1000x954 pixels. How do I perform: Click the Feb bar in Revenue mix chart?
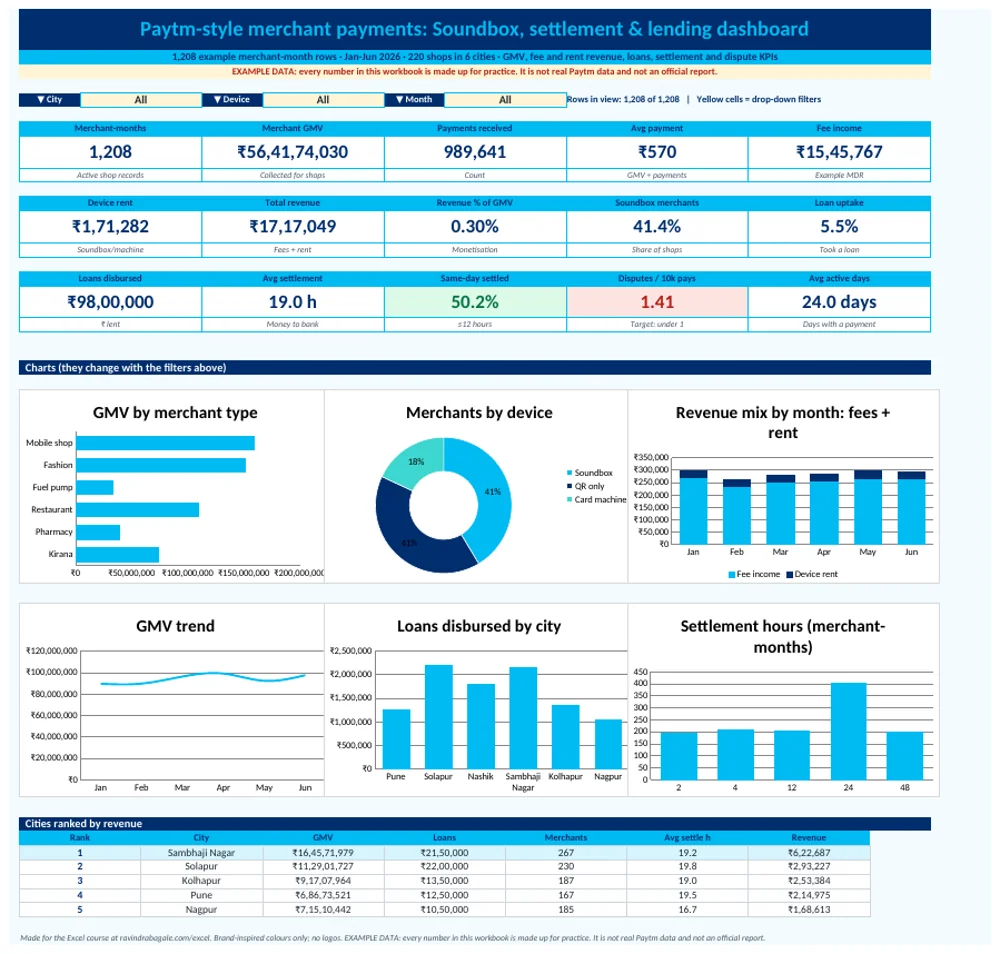coord(737,511)
